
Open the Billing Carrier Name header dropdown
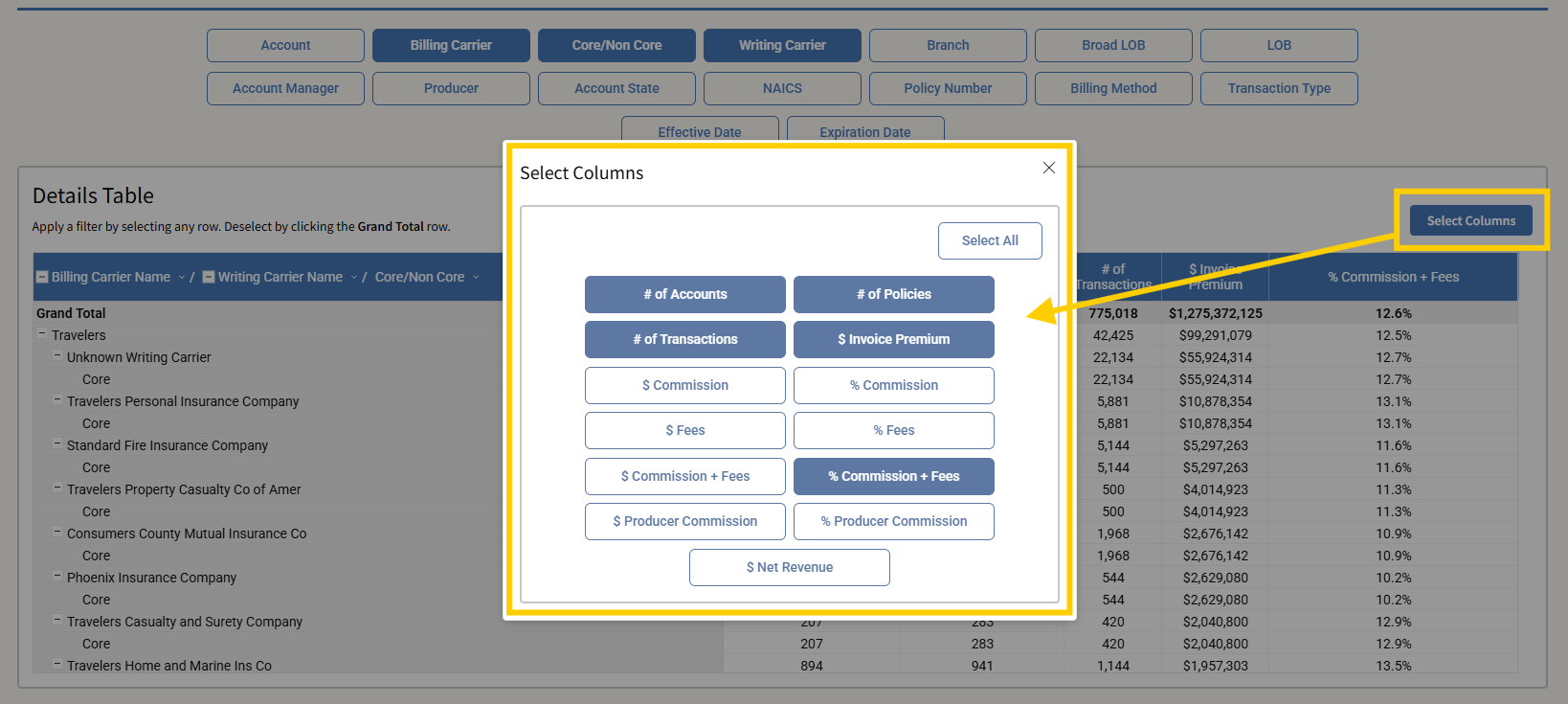click(182, 277)
